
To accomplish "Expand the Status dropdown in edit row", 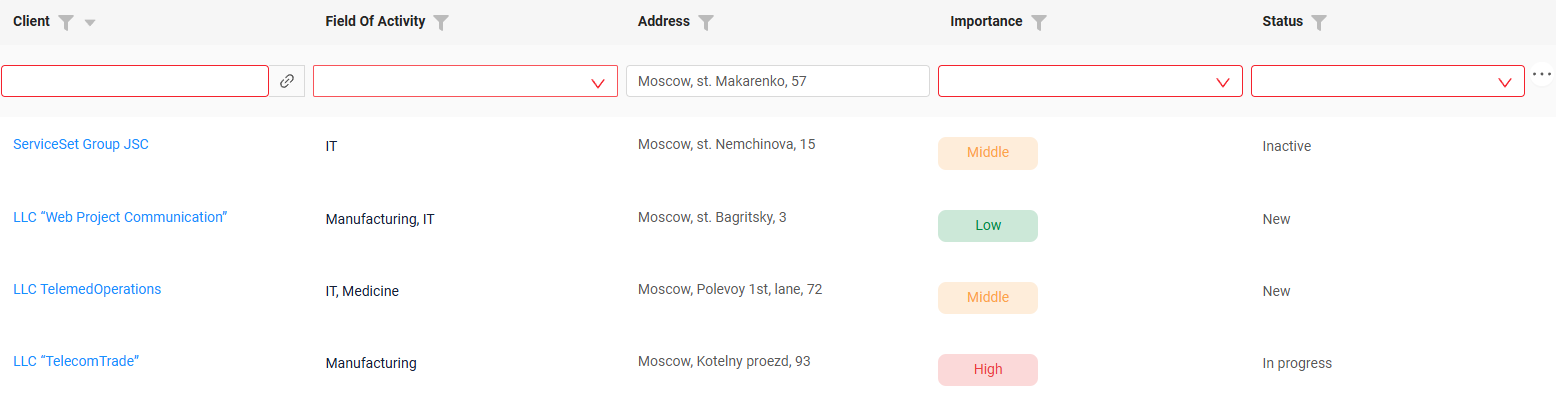I will click(x=1504, y=83).
